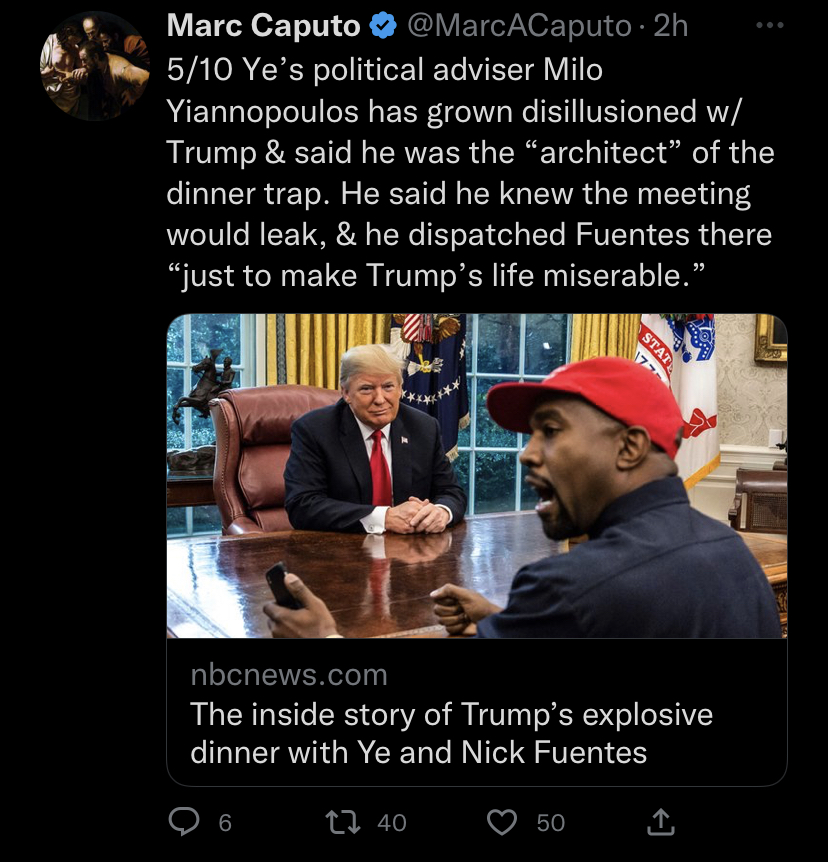
Task: Like the tweet with heart icon
Action: 502,822
